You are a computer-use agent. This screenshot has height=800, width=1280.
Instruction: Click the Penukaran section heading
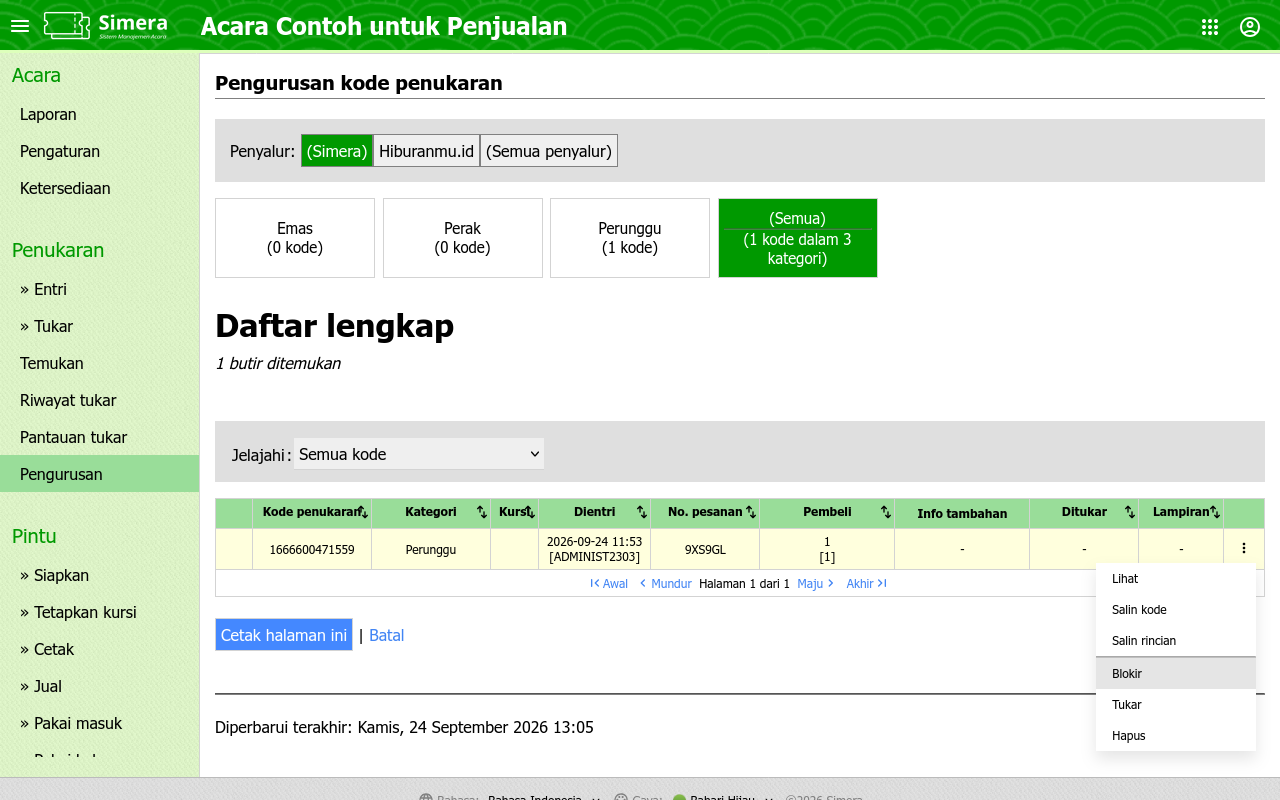pos(58,250)
